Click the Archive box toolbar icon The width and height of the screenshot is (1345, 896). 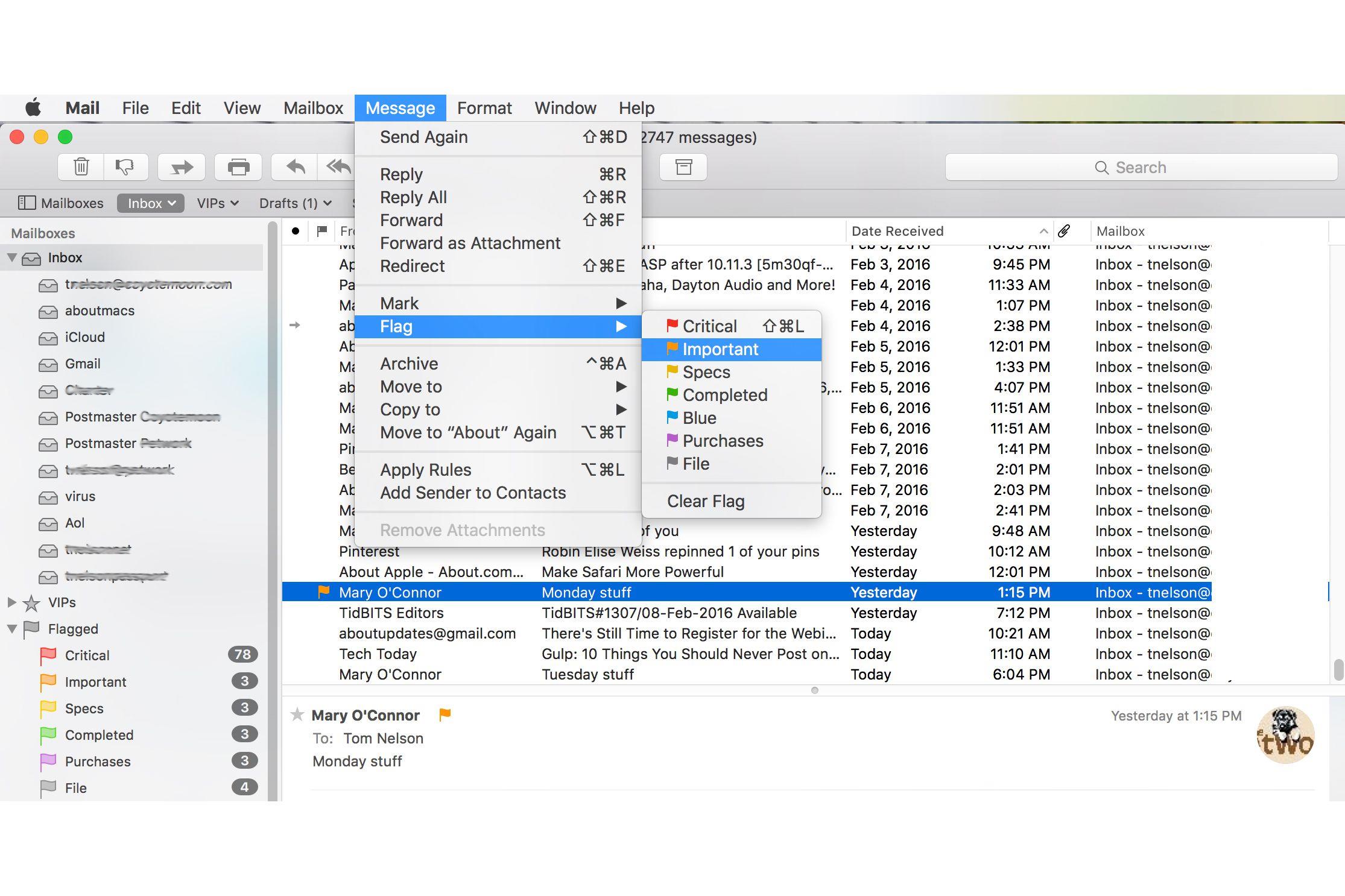[x=683, y=167]
